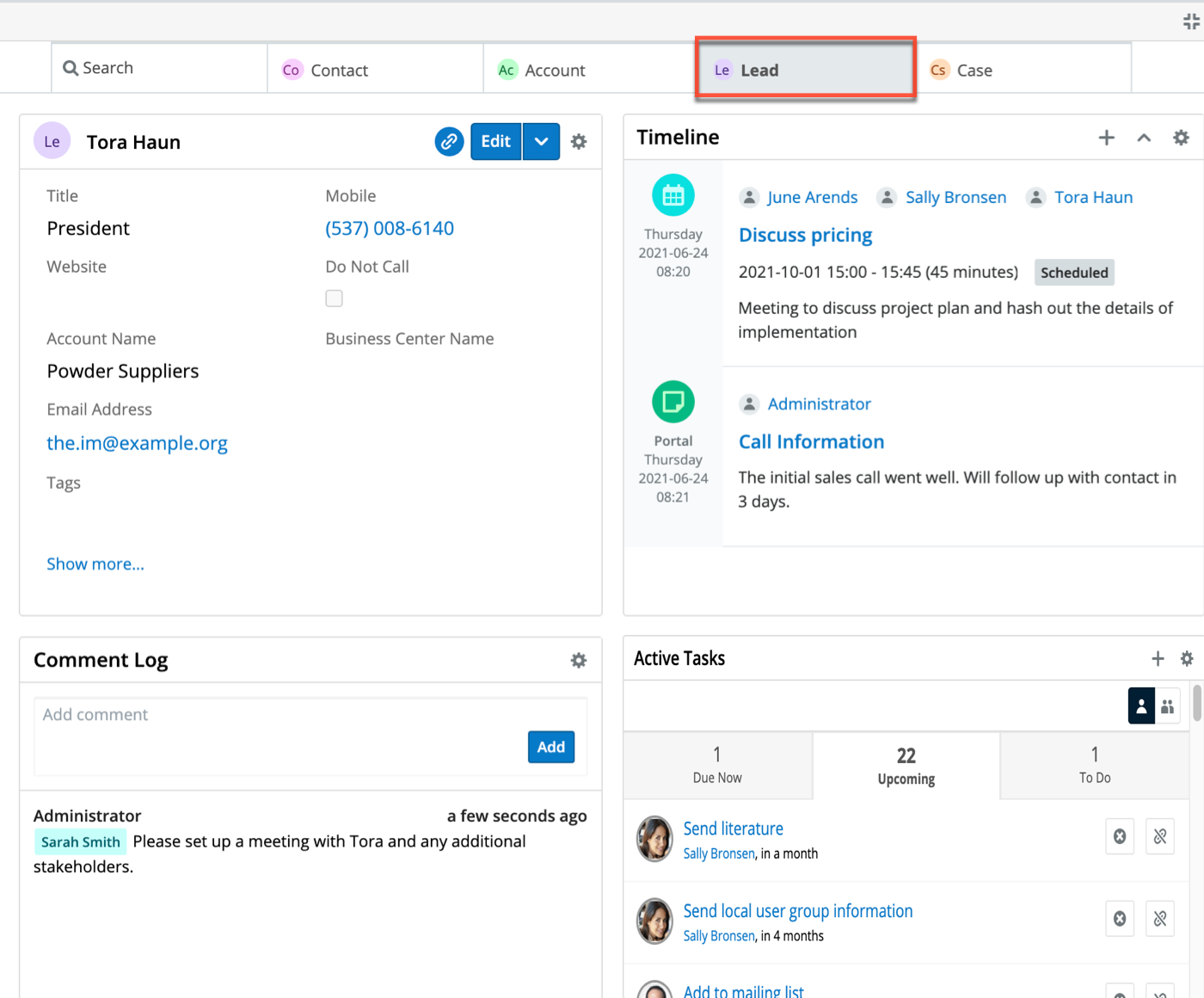Open the dropdown arrow next to Edit
This screenshot has width=1204, height=998.
(541, 142)
